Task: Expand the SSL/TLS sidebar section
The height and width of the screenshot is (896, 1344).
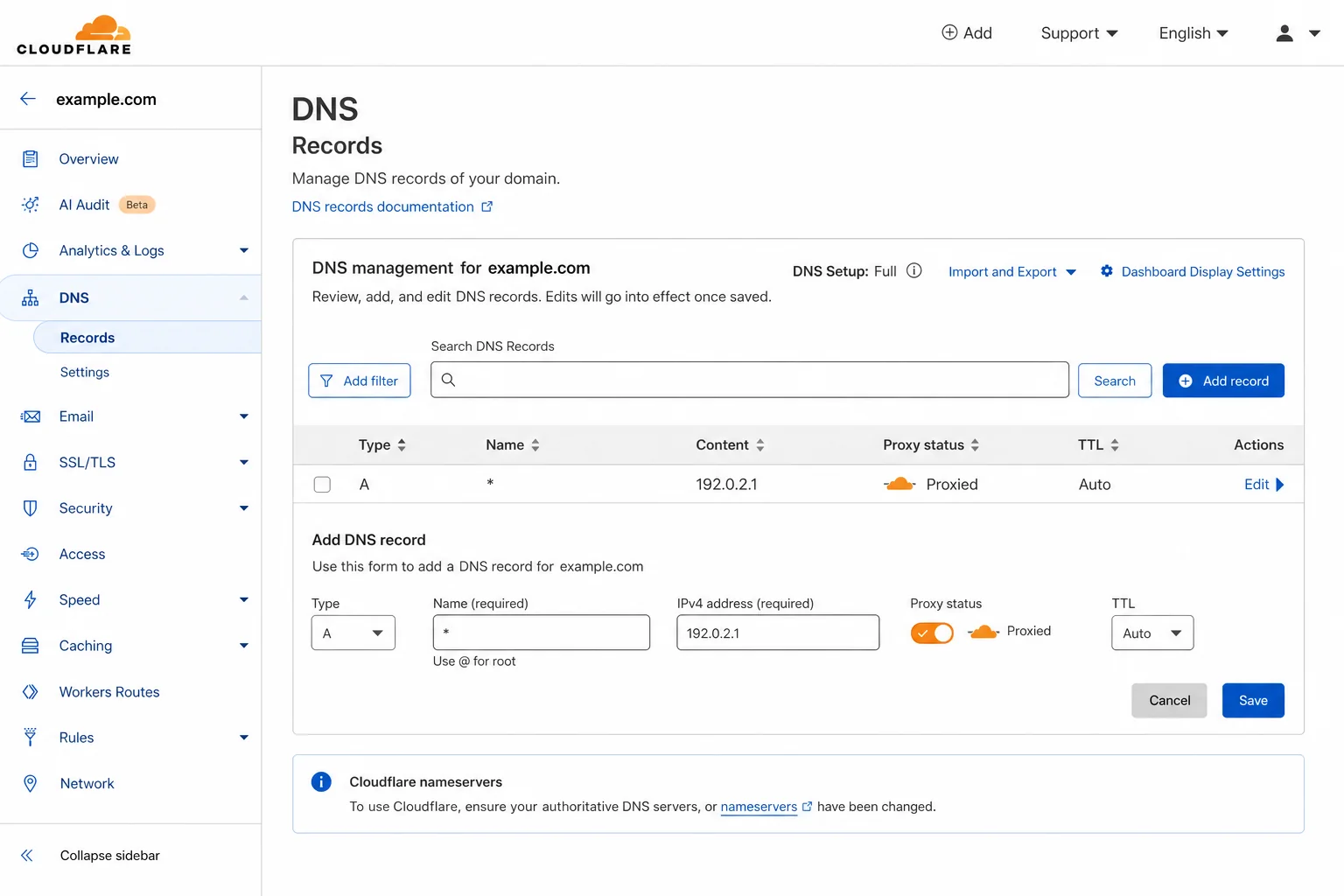Action: point(244,462)
